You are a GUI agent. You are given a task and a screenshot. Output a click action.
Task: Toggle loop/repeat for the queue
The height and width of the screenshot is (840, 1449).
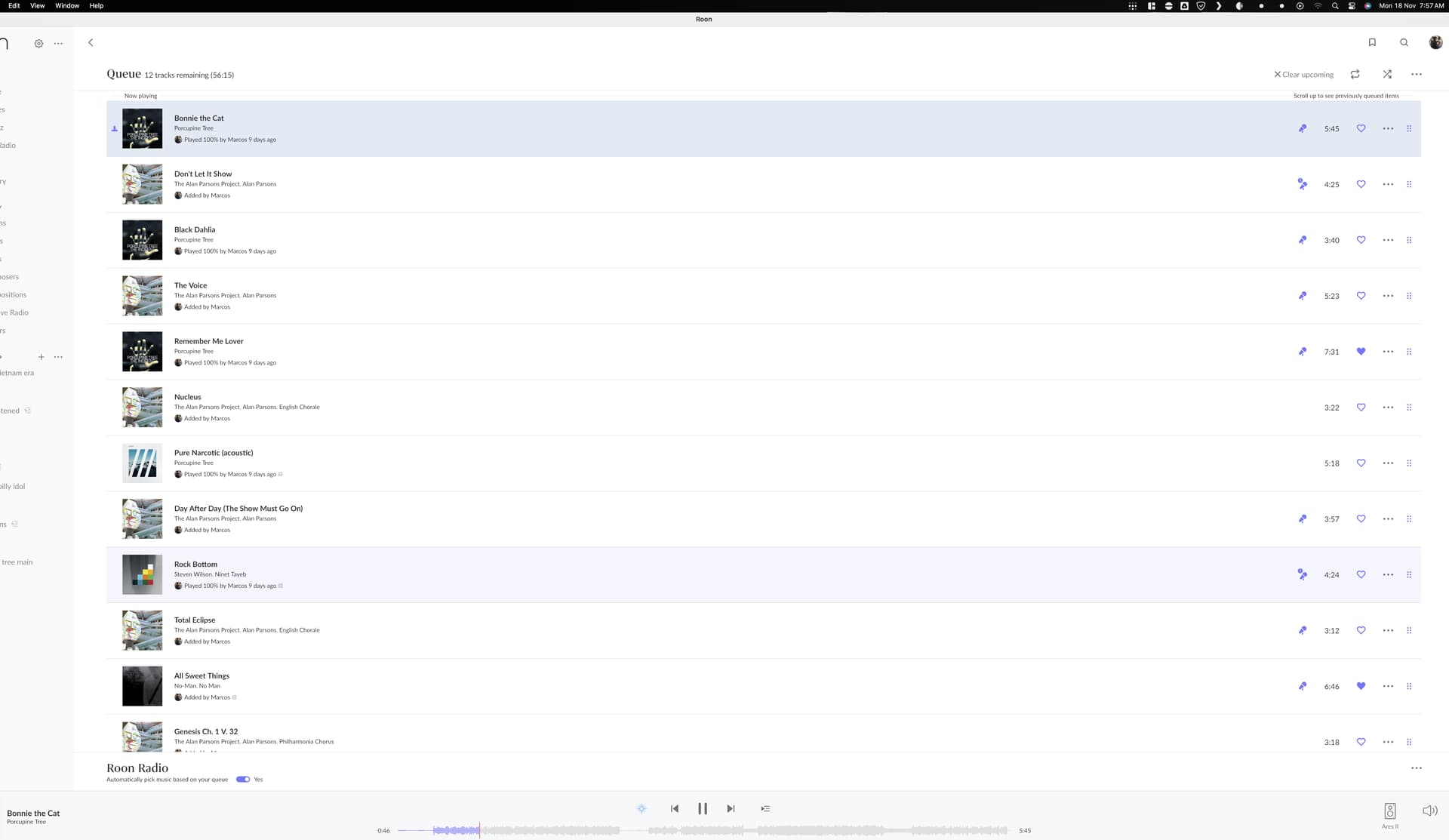1355,74
